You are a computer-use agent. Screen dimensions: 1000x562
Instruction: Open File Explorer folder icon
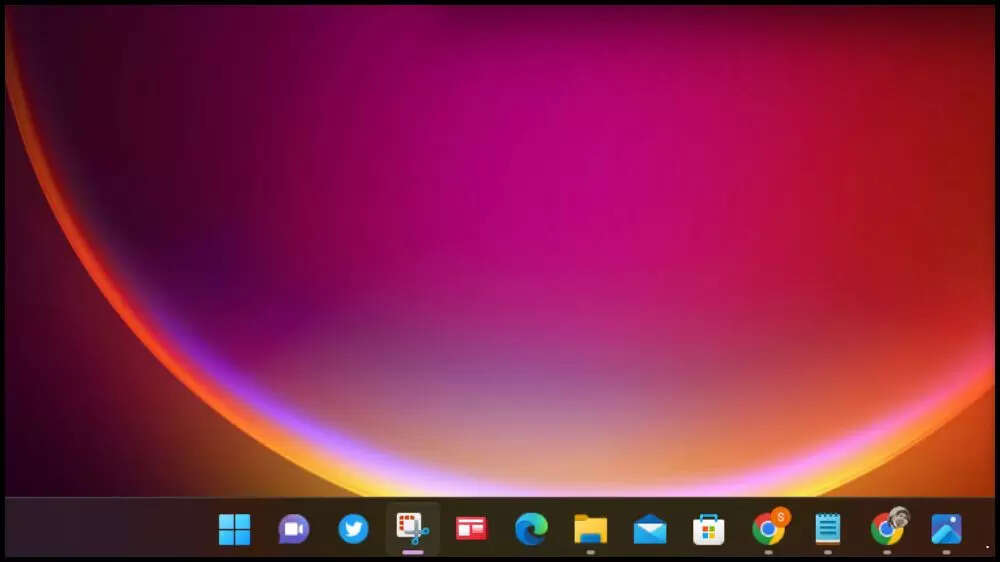(x=590, y=529)
